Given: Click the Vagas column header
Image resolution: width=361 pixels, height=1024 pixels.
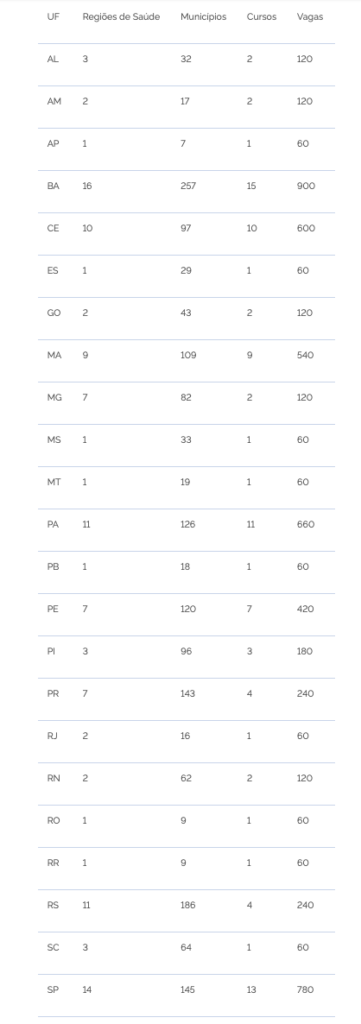Looking at the screenshot, I should pos(309,17).
